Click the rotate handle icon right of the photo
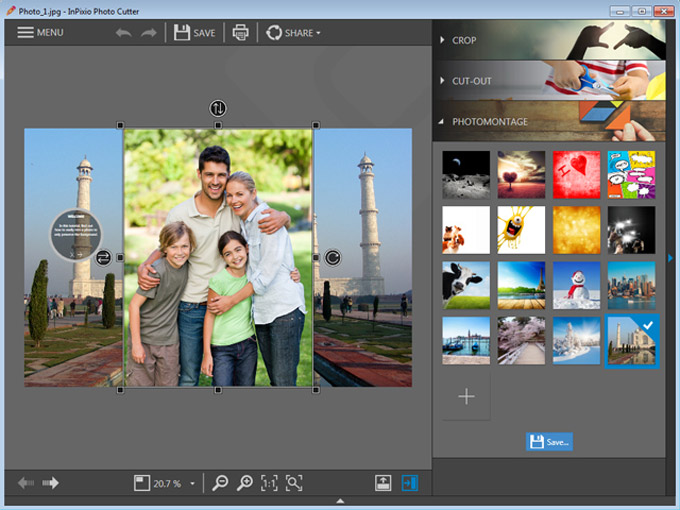Viewport: 680px width, 510px height. point(333,258)
